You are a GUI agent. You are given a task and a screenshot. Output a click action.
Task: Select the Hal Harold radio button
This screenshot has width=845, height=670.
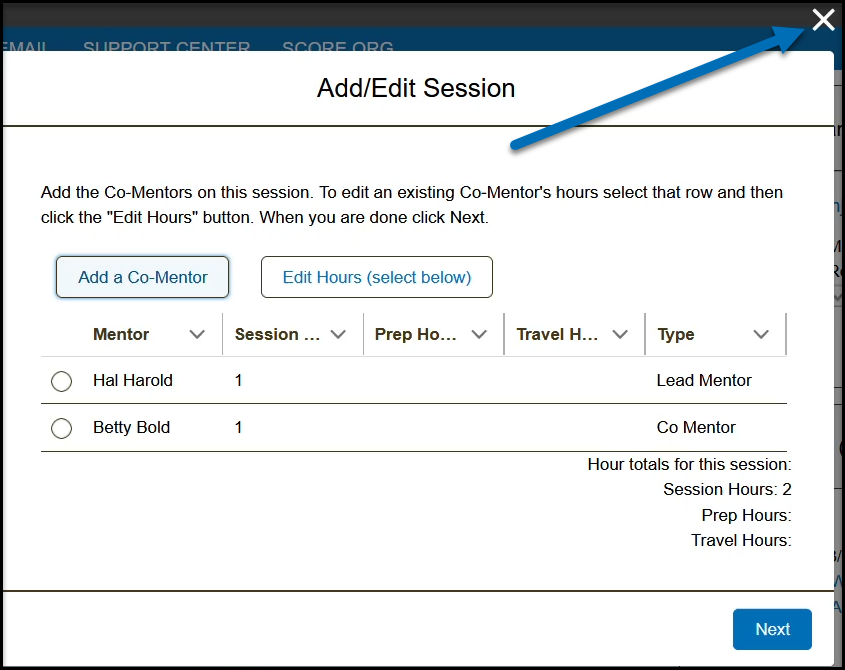pyautogui.click(x=61, y=381)
